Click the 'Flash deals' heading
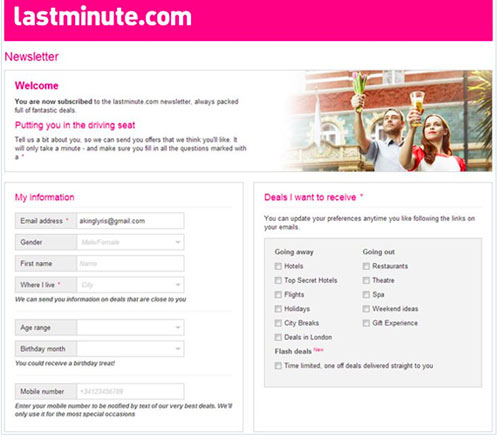This screenshot has width=500, height=441. (293, 351)
